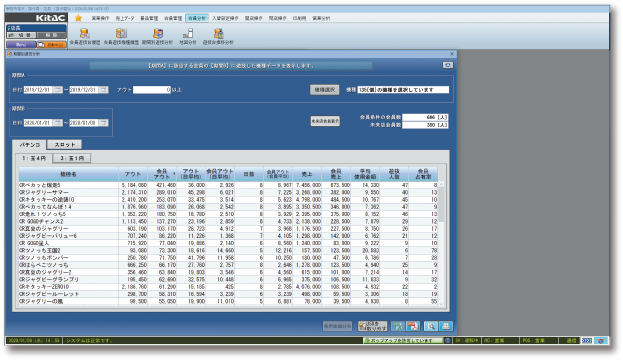Click the 機種 selection text field

click(403, 90)
